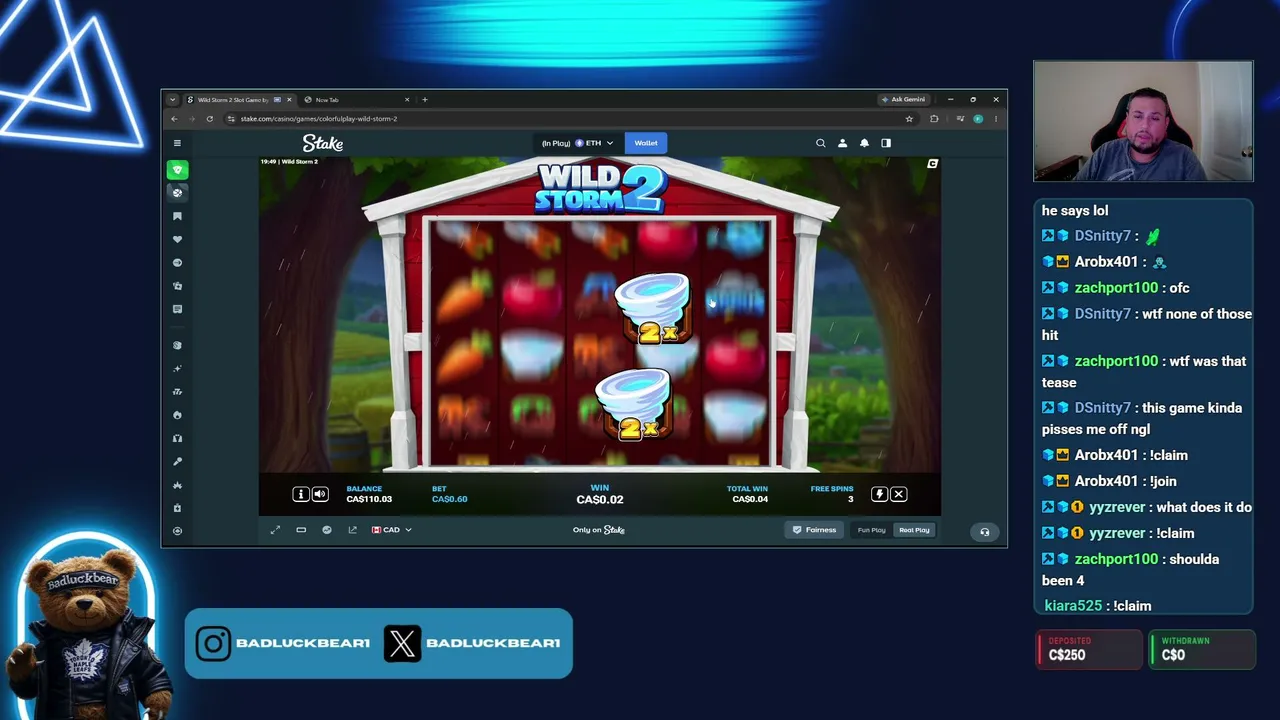Screen dimensions: 1280x720
Task: Switch to Wild Storm 2 browser tab
Action: (238, 100)
